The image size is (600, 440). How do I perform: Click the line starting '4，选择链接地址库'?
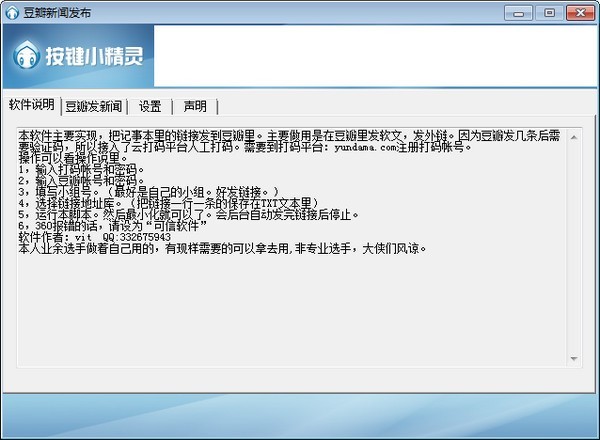tap(169, 203)
